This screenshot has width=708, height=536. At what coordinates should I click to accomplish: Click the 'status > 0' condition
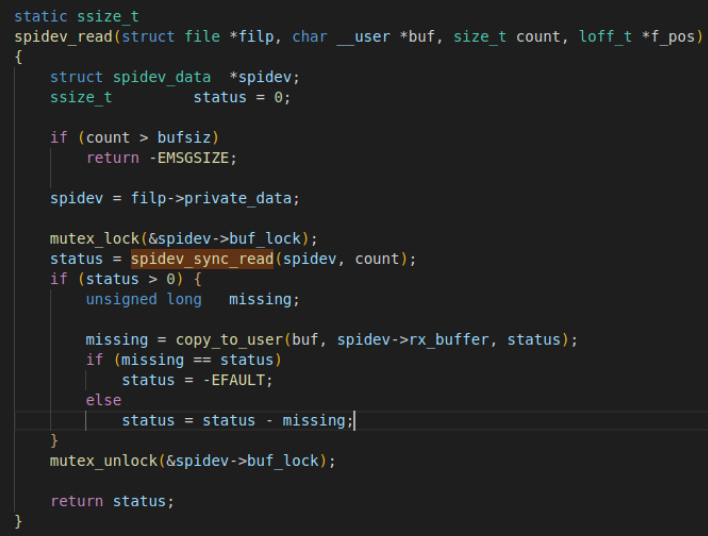(130, 279)
